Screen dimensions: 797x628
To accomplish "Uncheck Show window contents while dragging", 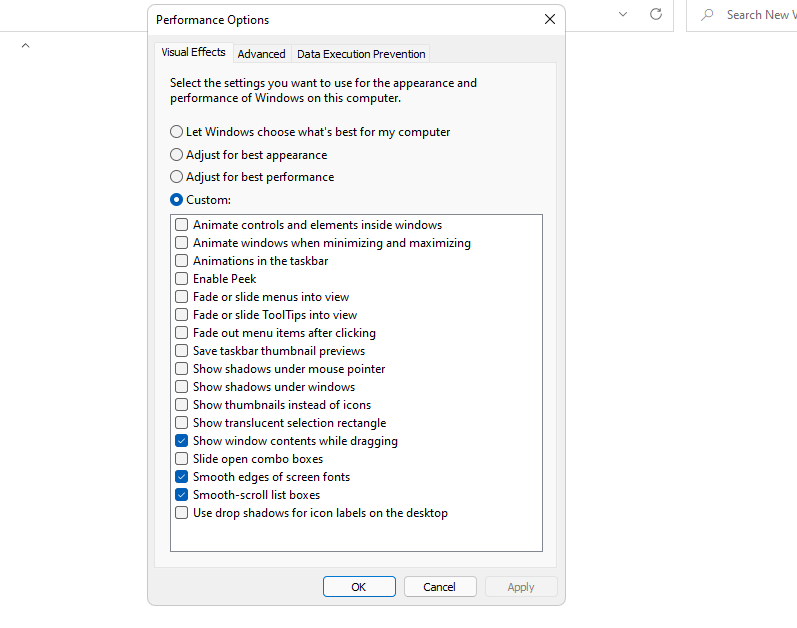I will [181, 441].
